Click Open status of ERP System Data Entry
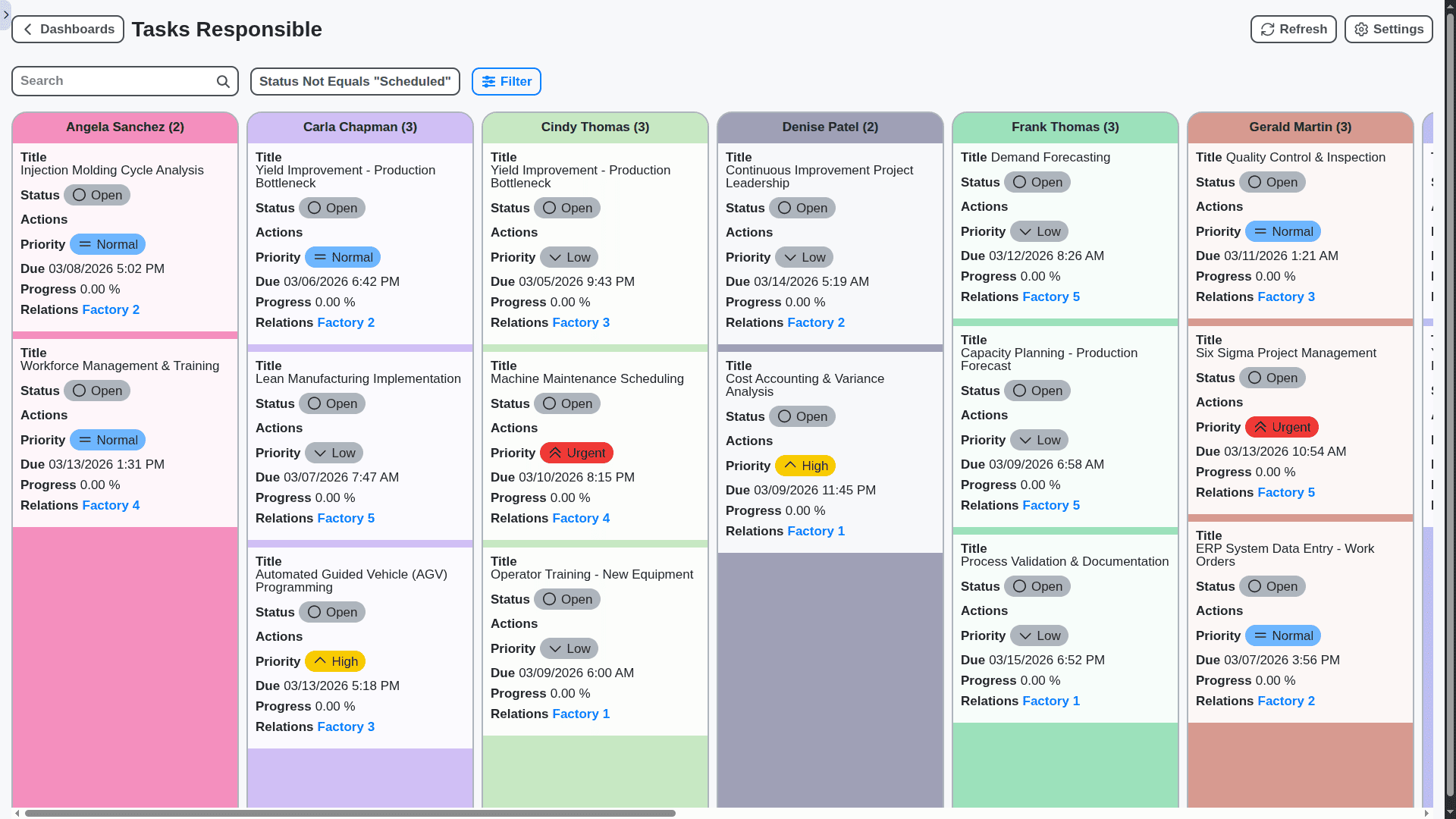This screenshot has width=1456, height=819. pyautogui.click(x=1272, y=587)
